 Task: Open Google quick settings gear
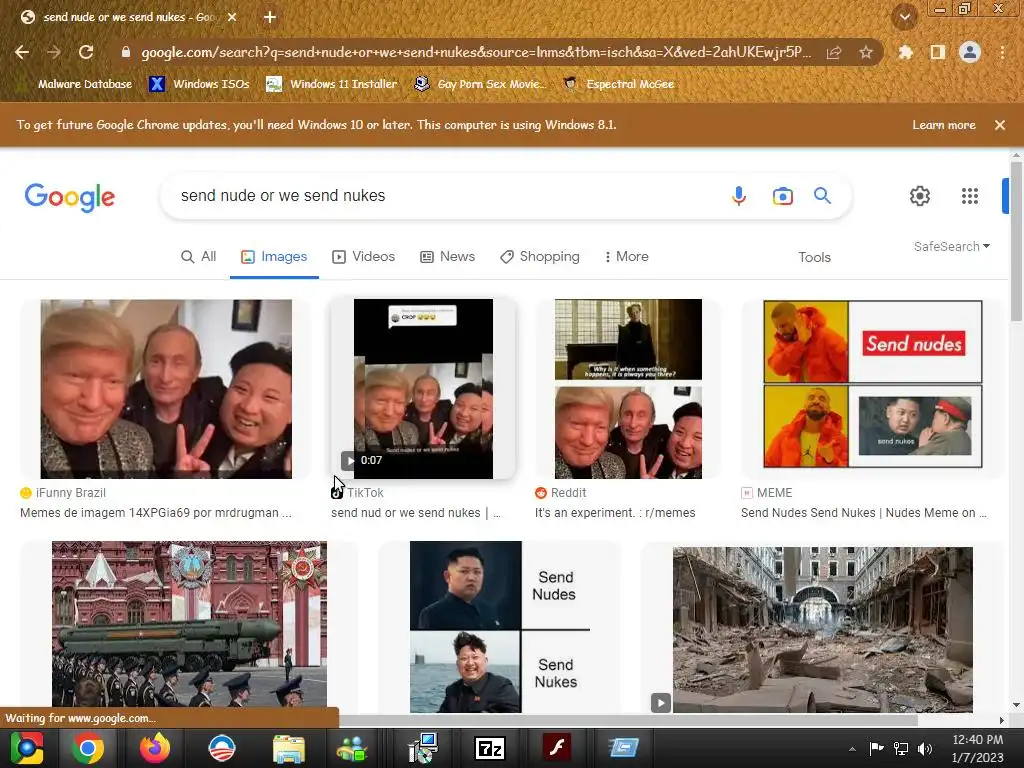point(920,196)
